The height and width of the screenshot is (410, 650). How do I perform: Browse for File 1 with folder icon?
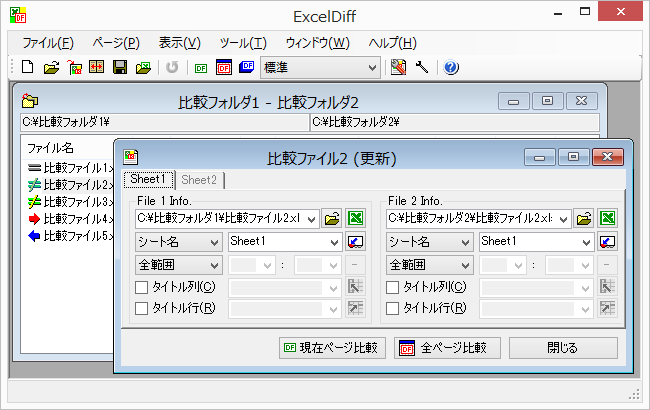[x=332, y=218]
